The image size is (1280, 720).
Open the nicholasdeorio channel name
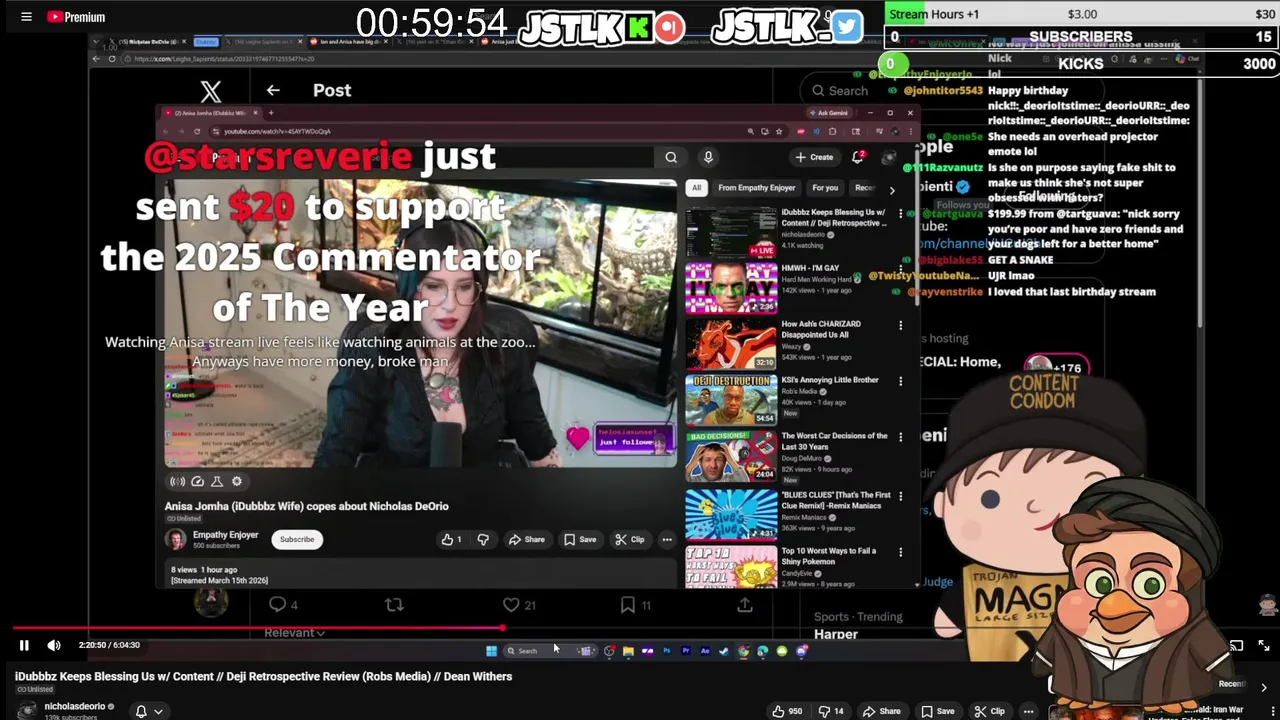(x=74, y=706)
